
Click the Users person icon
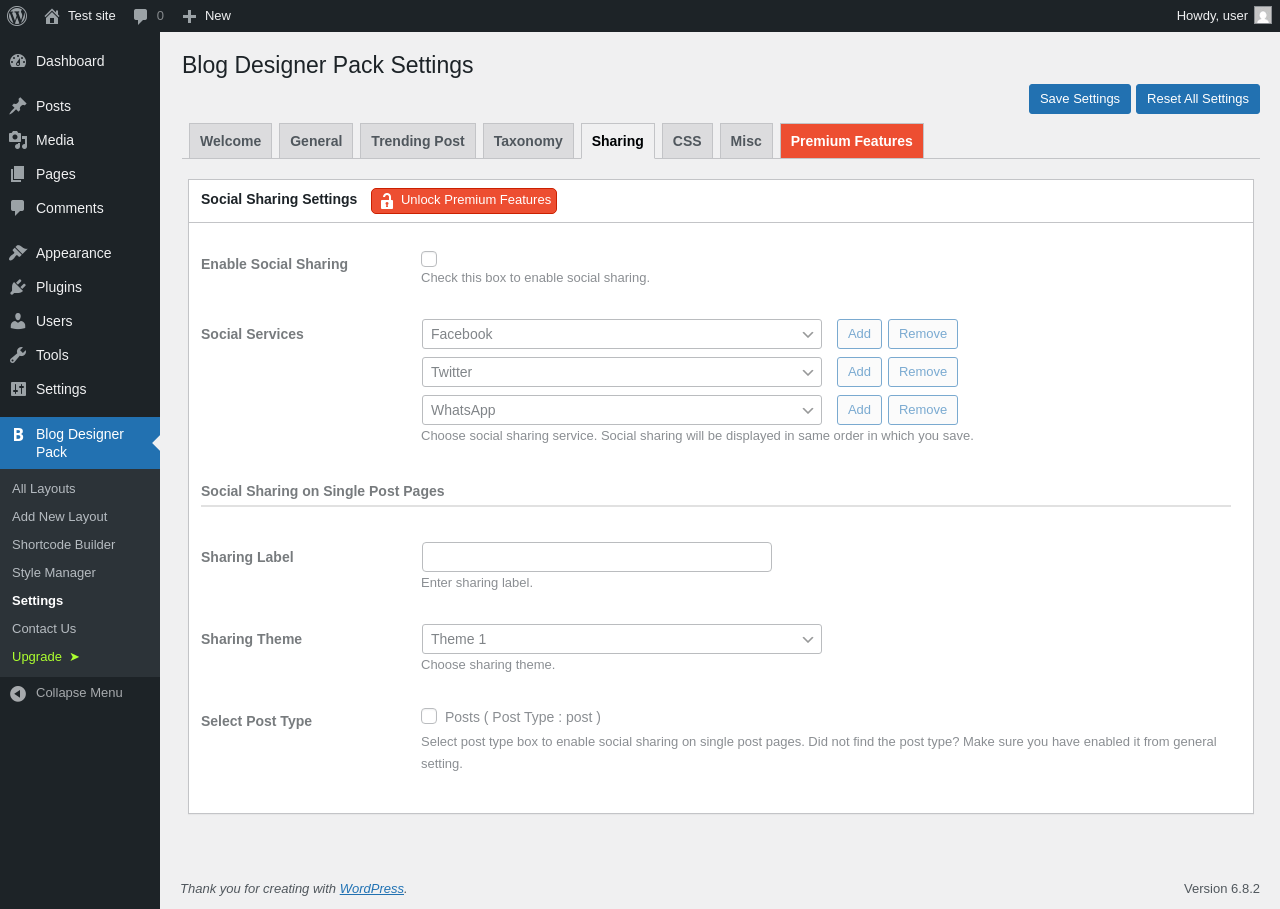coord(18,321)
